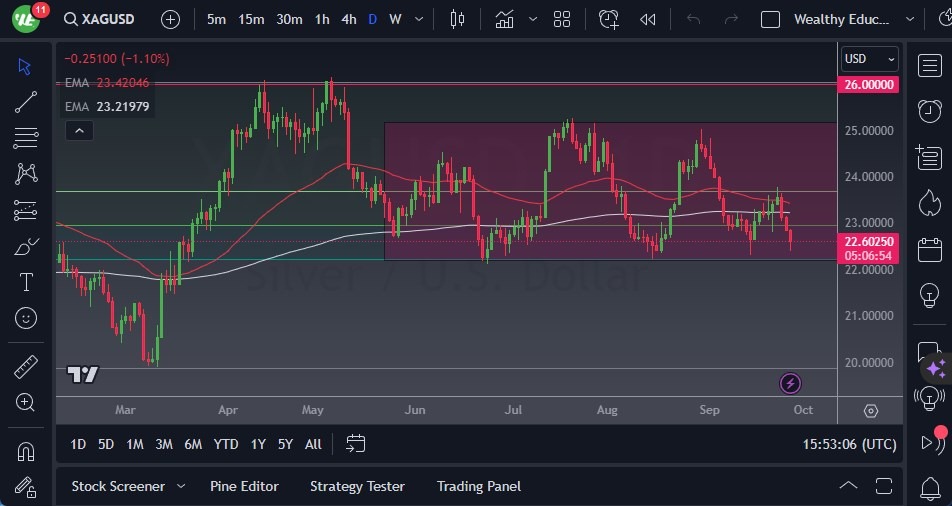This screenshot has width=952, height=506.
Task: Select the trend line drawing tool
Action: (26, 102)
